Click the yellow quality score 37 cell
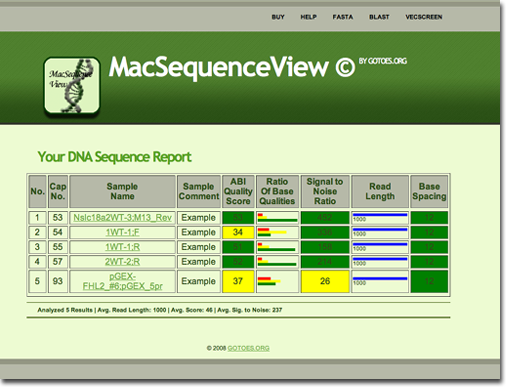Image resolution: width=512 pixels, height=391 pixels. 238,281
